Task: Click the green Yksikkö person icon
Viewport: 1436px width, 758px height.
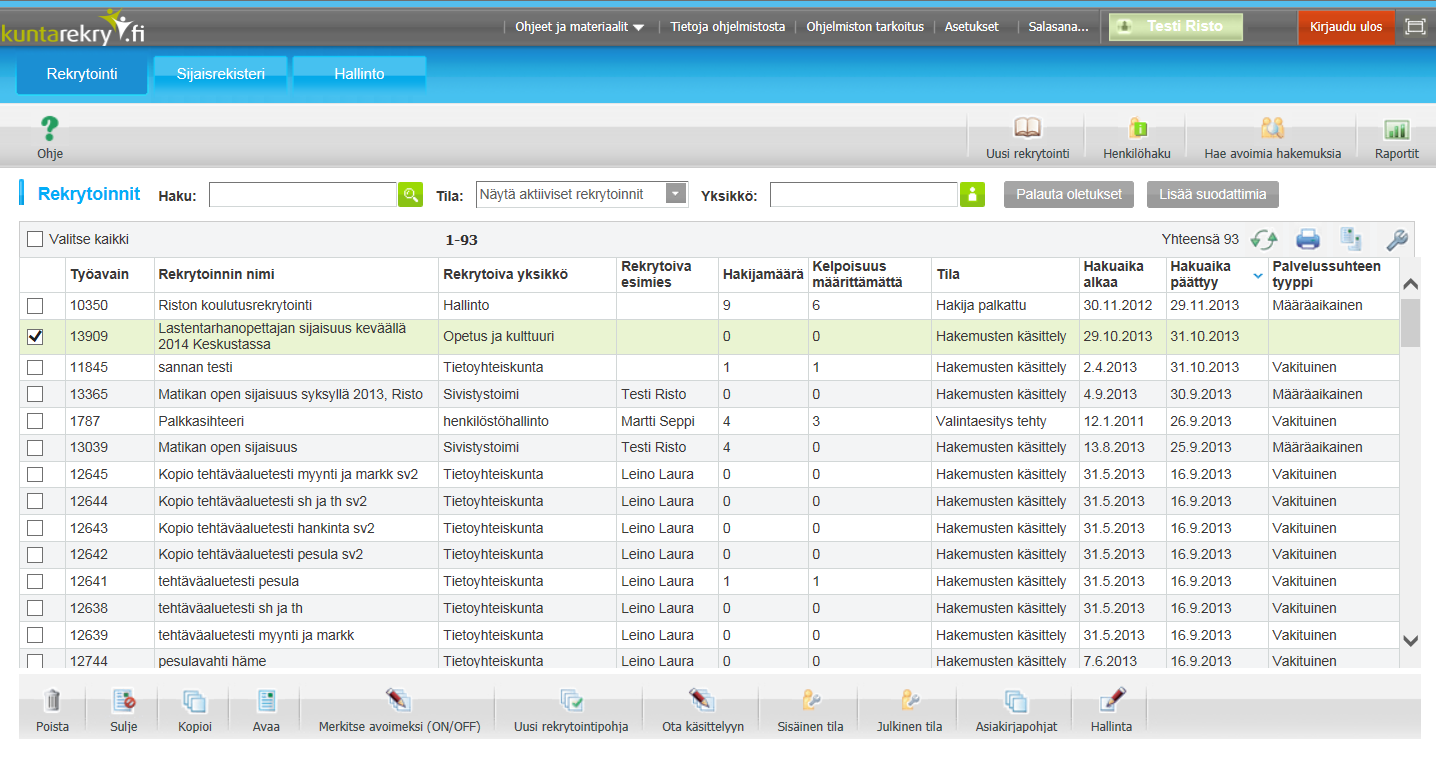Action: pos(972,194)
